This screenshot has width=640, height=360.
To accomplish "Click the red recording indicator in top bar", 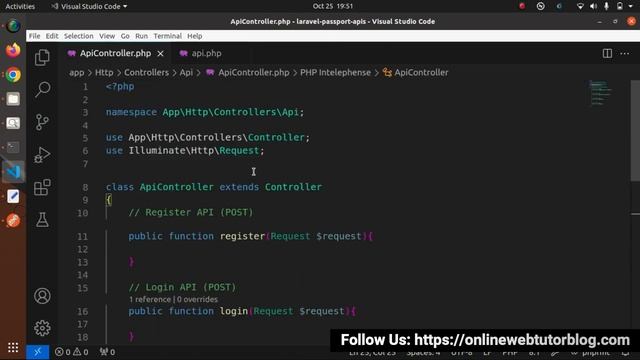I will (522, 6).
